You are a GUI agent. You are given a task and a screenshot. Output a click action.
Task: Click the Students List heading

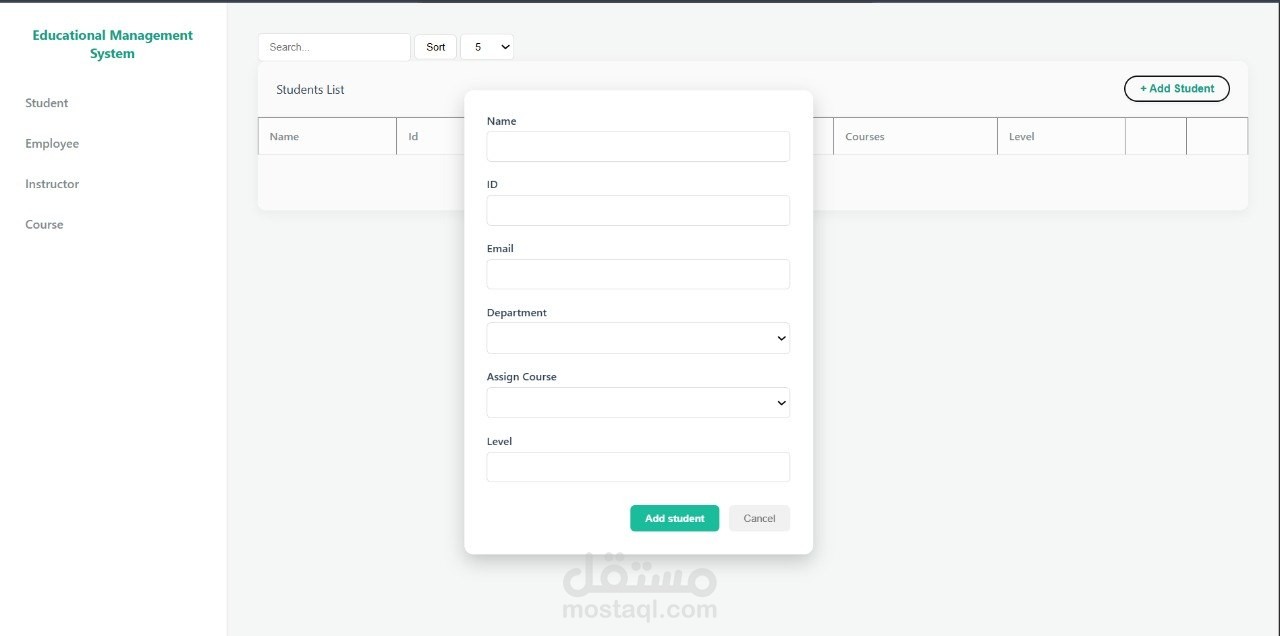coord(310,90)
